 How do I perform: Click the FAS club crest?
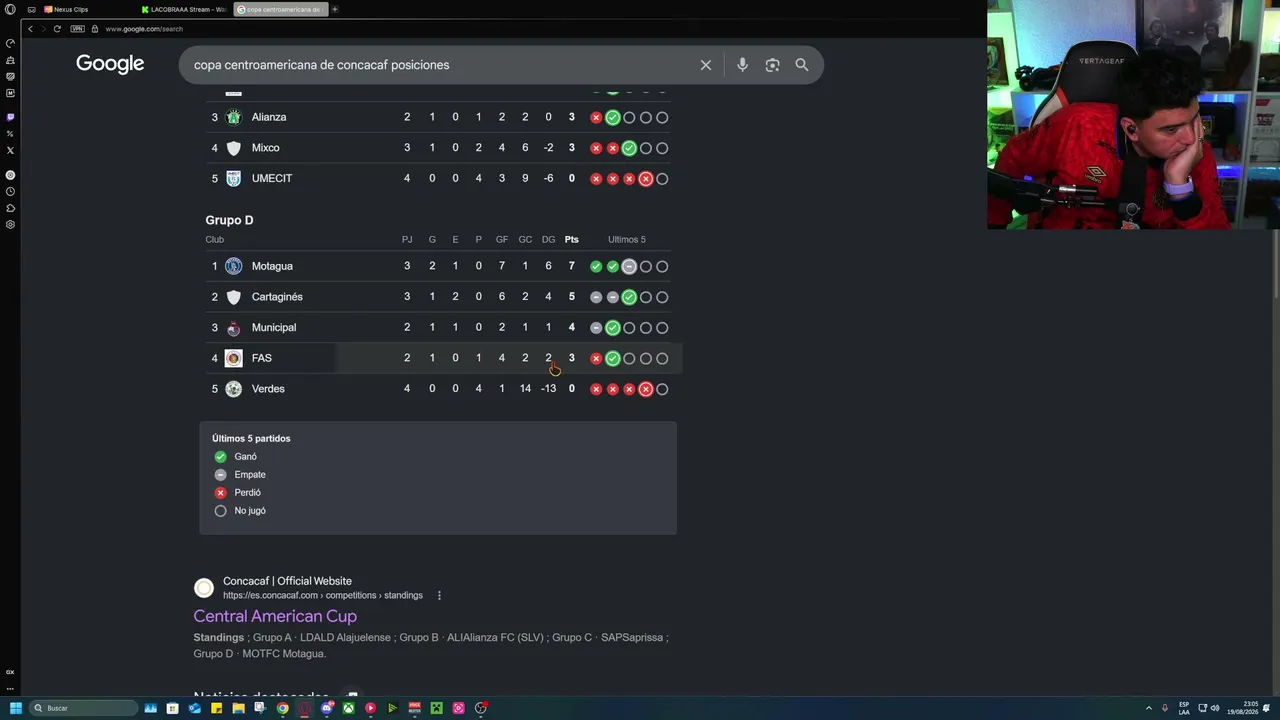[233, 358]
